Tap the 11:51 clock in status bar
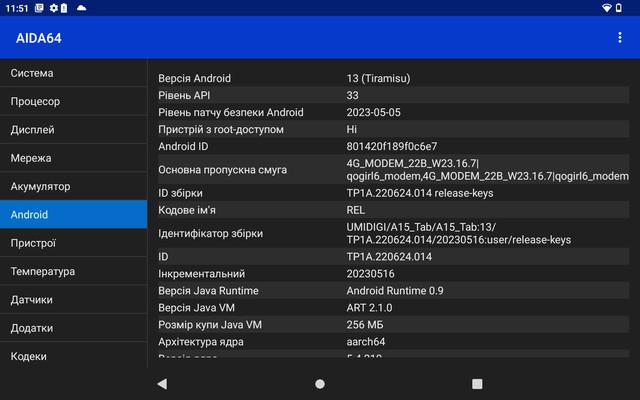This screenshot has height=400, width=640. coord(17,8)
